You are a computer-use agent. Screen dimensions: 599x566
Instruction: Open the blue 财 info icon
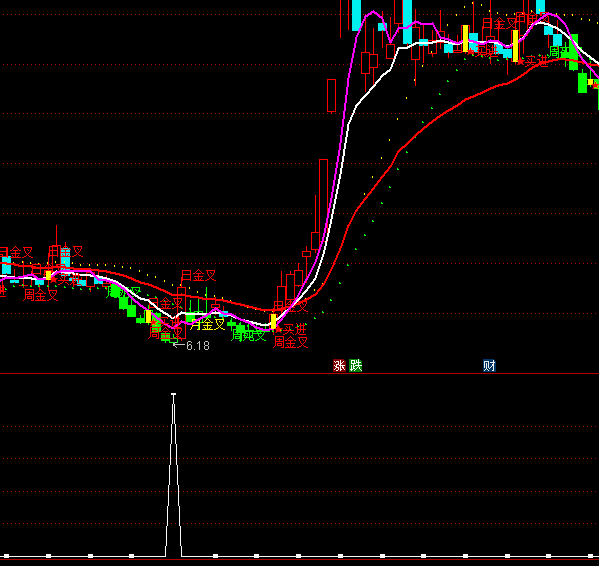pyautogui.click(x=489, y=365)
